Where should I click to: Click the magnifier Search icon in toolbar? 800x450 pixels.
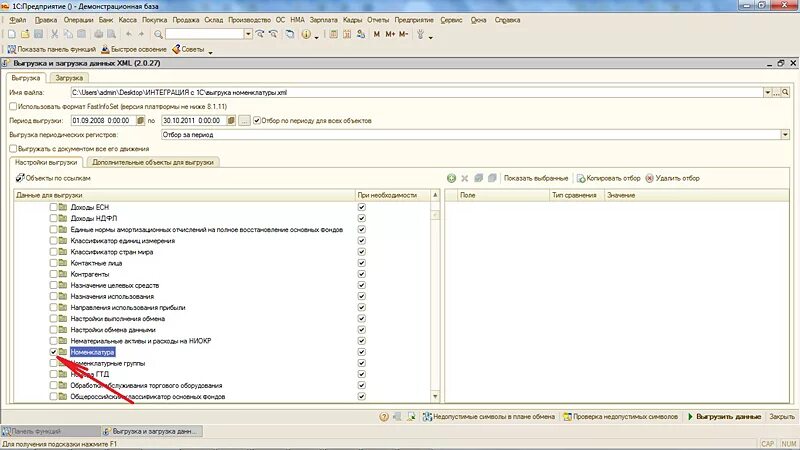point(158,34)
